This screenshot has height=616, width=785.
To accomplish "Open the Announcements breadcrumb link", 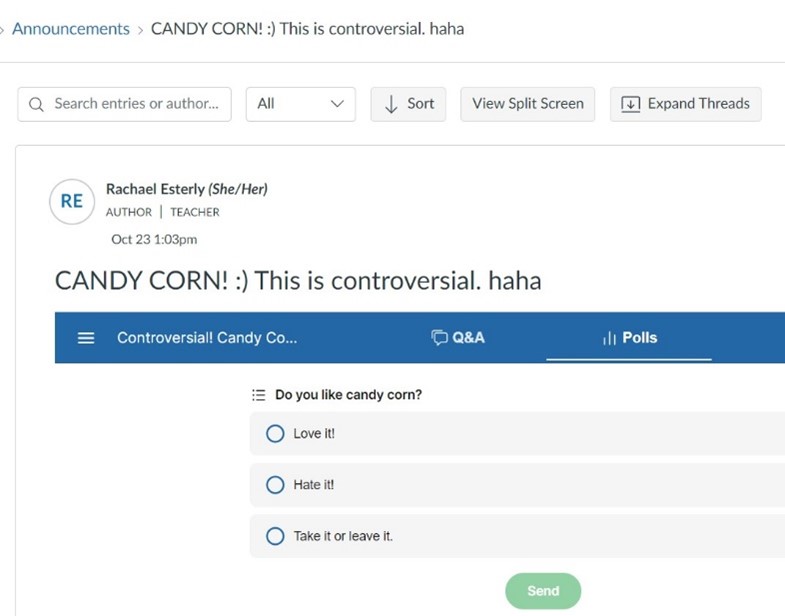I will click(71, 29).
